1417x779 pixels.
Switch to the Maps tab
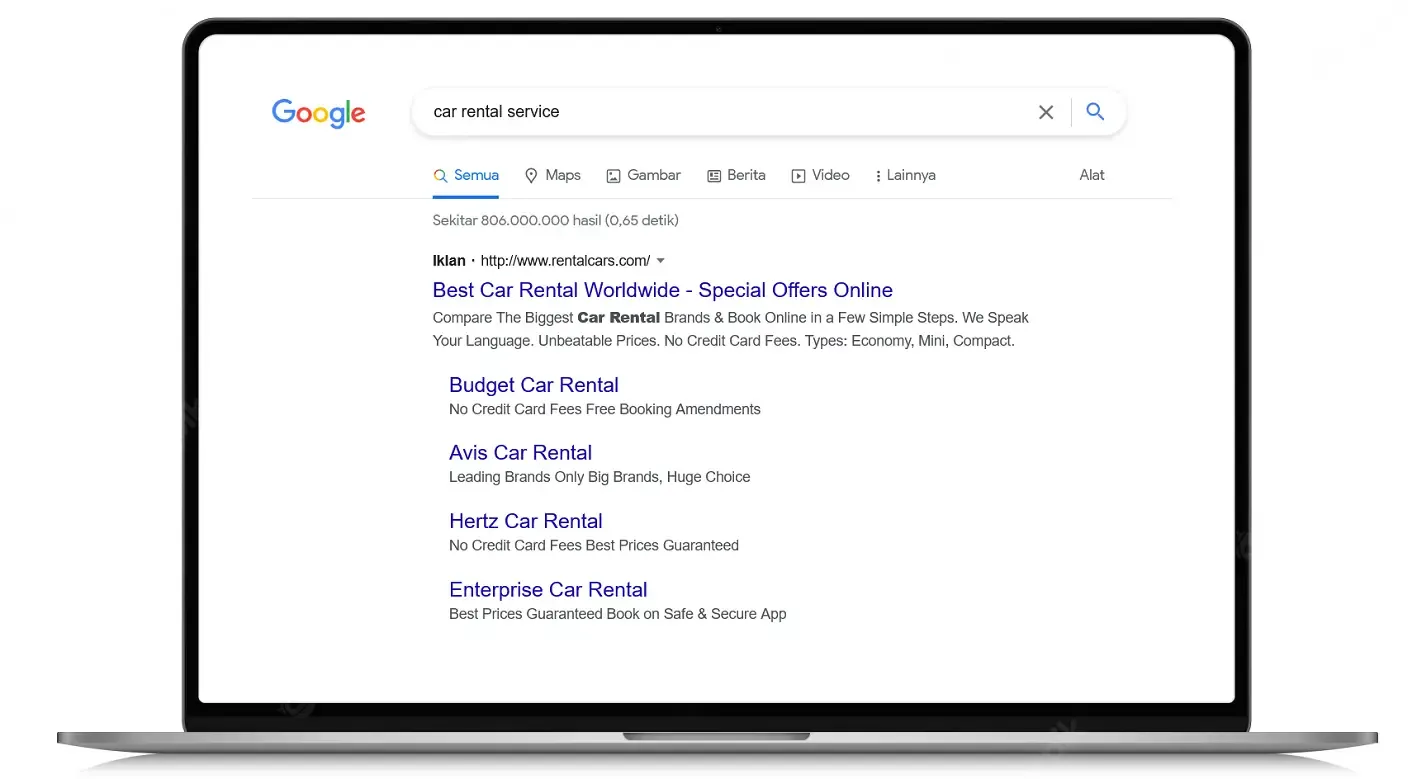[553, 175]
